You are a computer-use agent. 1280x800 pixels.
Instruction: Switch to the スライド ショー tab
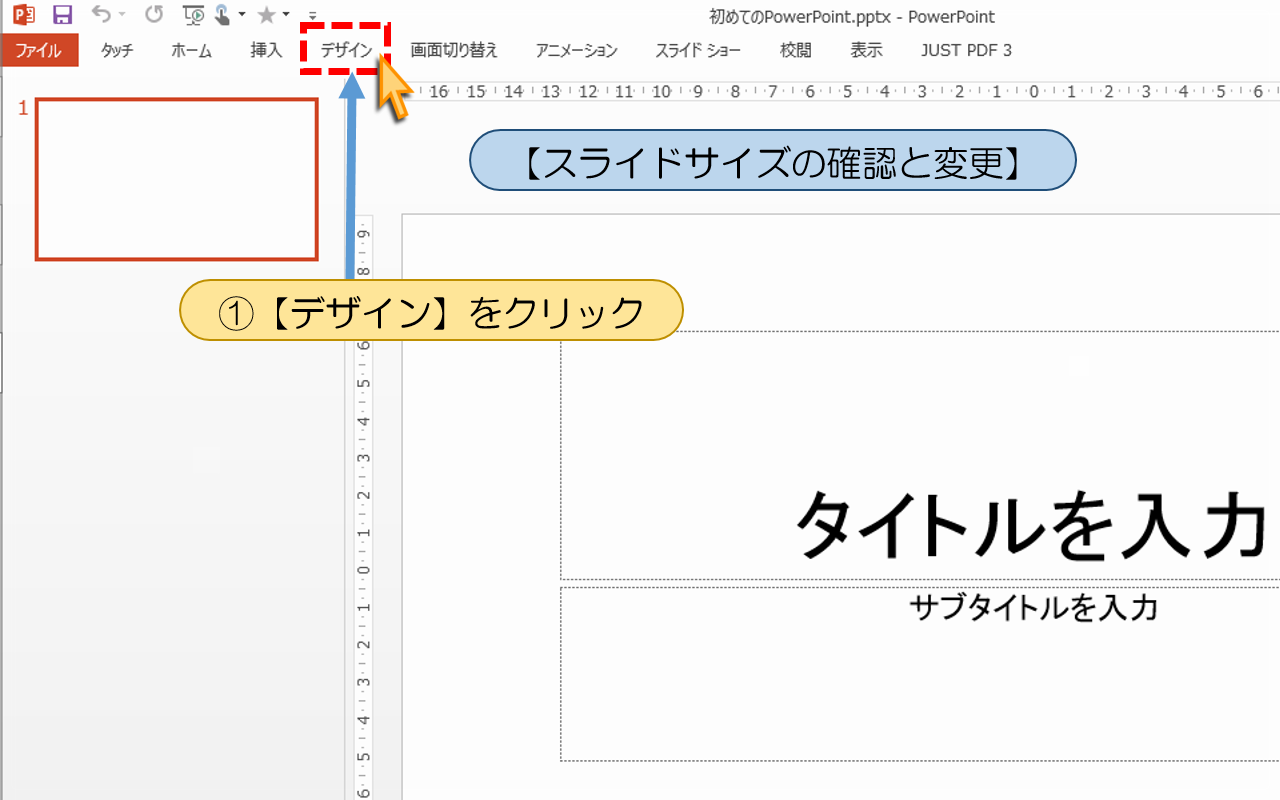coord(698,49)
